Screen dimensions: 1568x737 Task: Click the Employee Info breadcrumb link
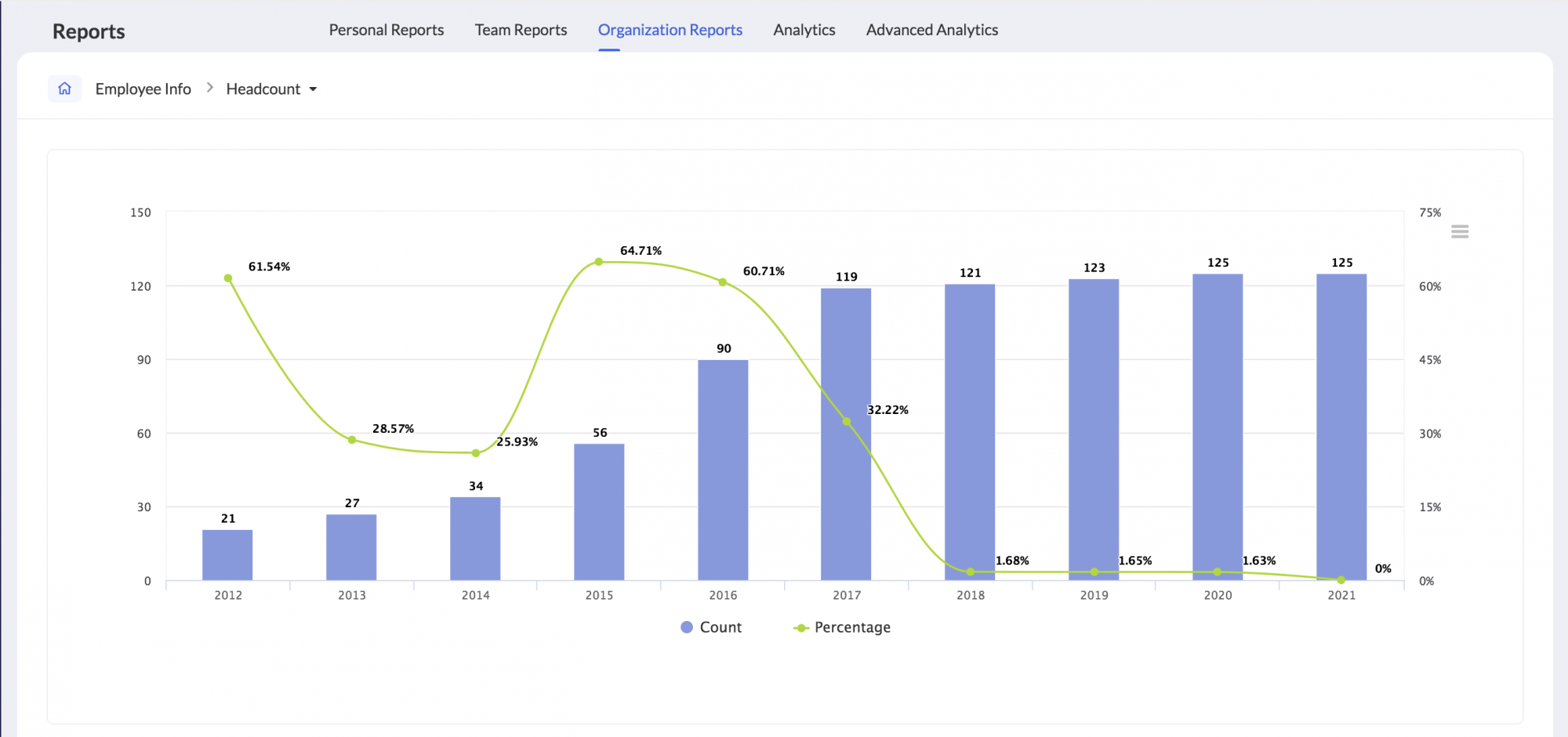tap(143, 89)
